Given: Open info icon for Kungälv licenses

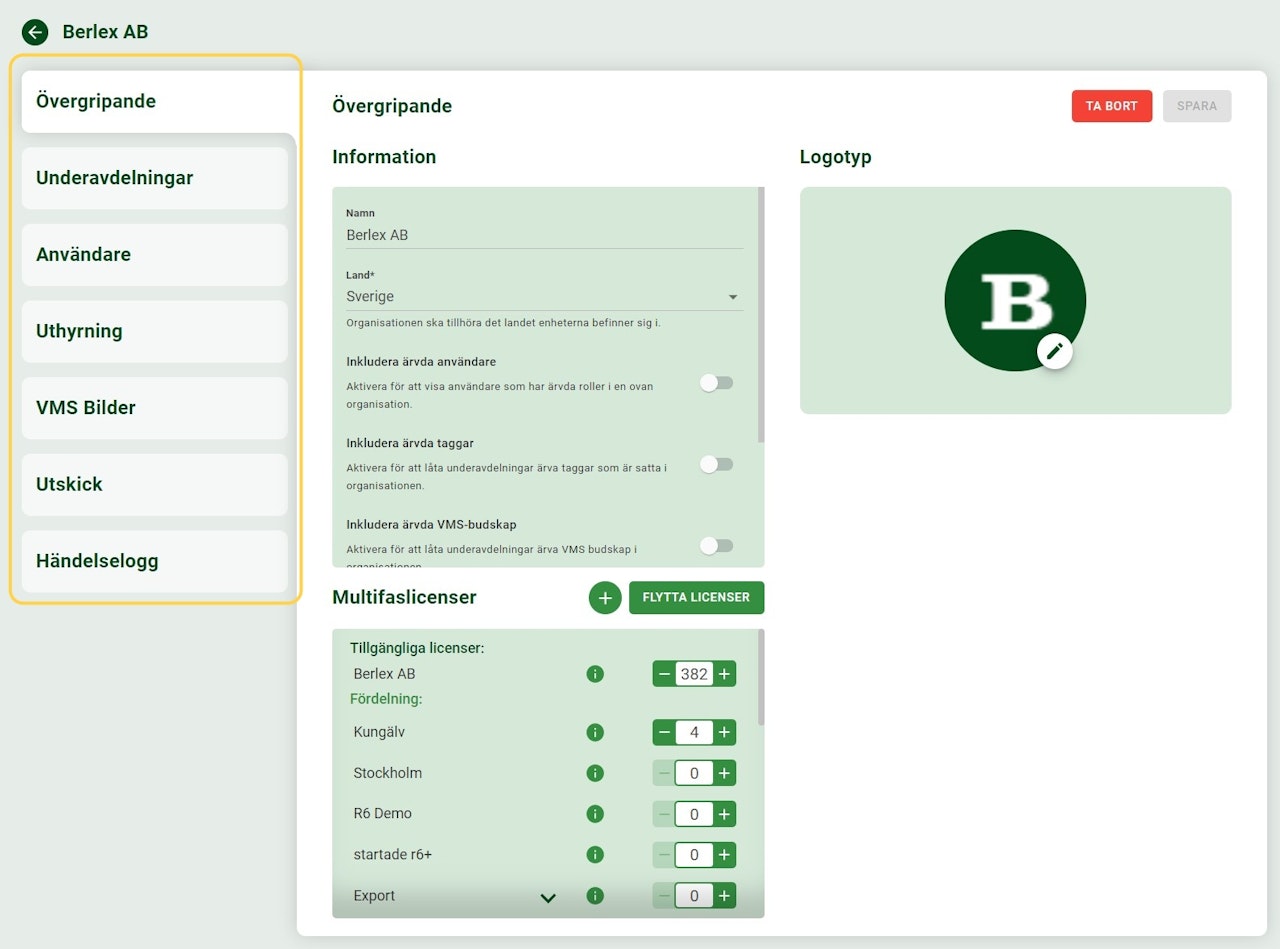Looking at the screenshot, I should click(x=595, y=732).
